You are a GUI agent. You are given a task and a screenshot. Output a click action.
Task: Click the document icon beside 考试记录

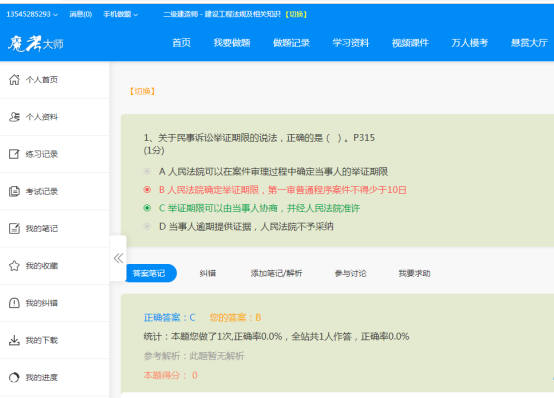tap(14, 191)
